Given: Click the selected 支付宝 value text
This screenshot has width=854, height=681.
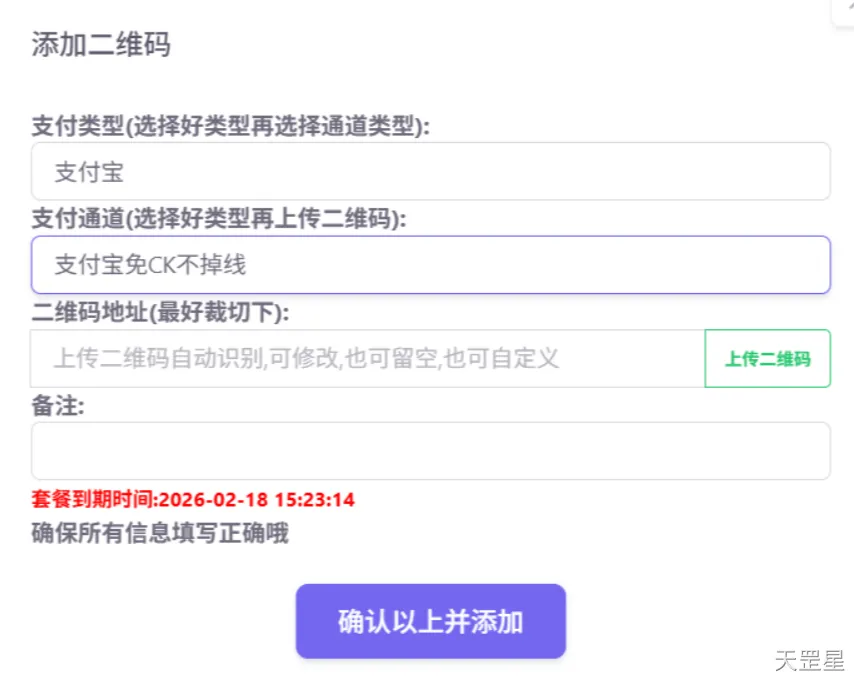Looking at the screenshot, I should click(x=89, y=172).
